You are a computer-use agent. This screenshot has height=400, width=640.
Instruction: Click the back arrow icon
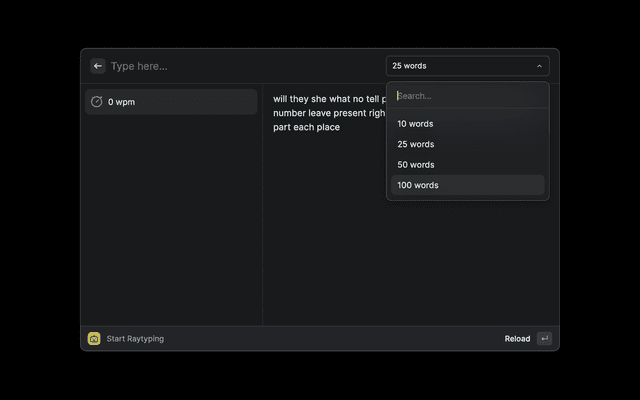[98, 66]
